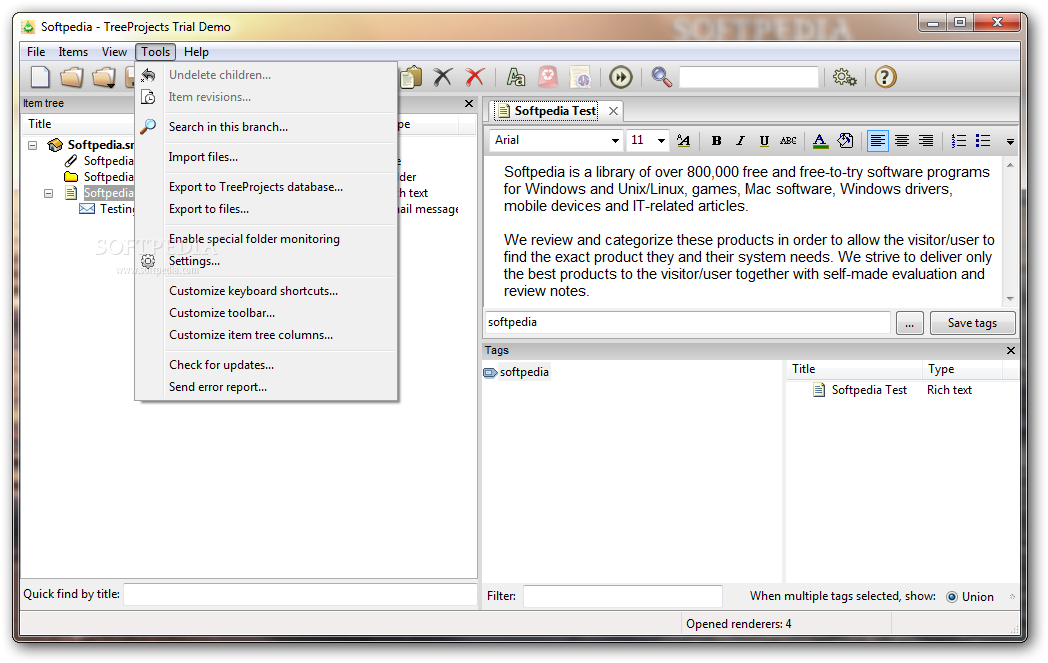This screenshot has width=1048, height=663.
Task: Click the black X cut icon
Action: point(442,78)
